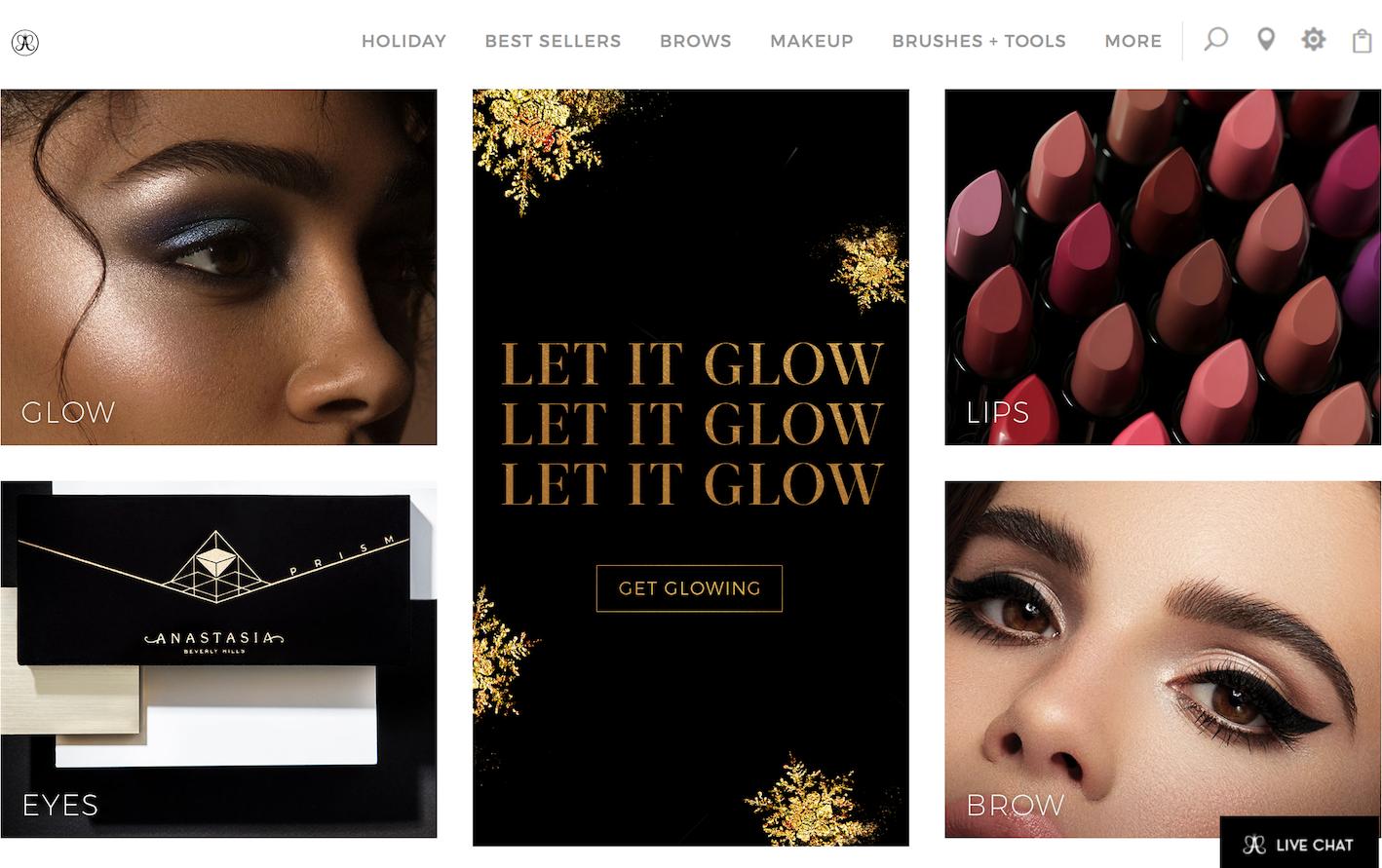Screen dimensions: 1382x868
Task: Select the Brow category tile
Action: point(1163,660)
